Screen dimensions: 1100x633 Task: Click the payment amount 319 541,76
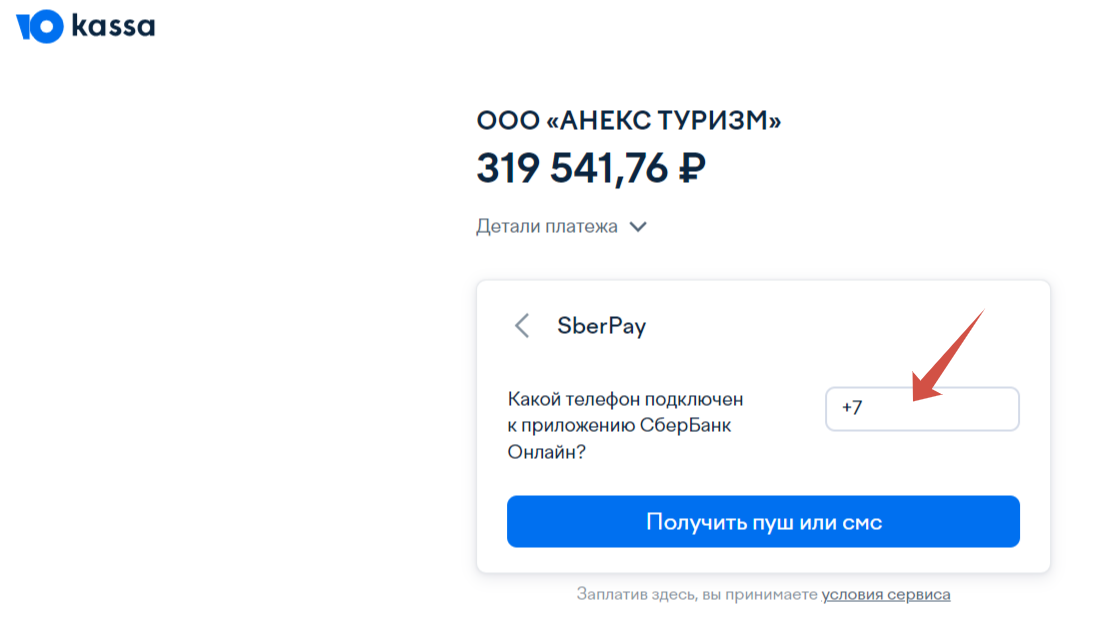pos(572,168)
